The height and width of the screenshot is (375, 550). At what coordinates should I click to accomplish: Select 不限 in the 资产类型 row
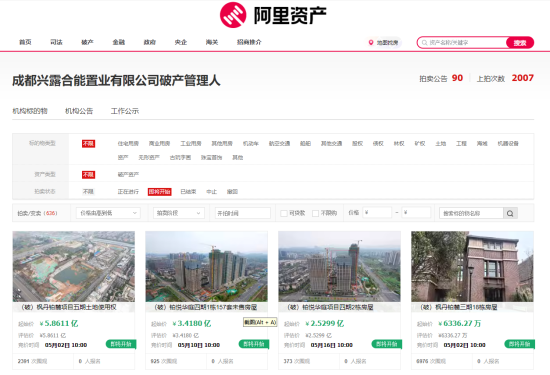pyautogui.click(x=88, y=175)
